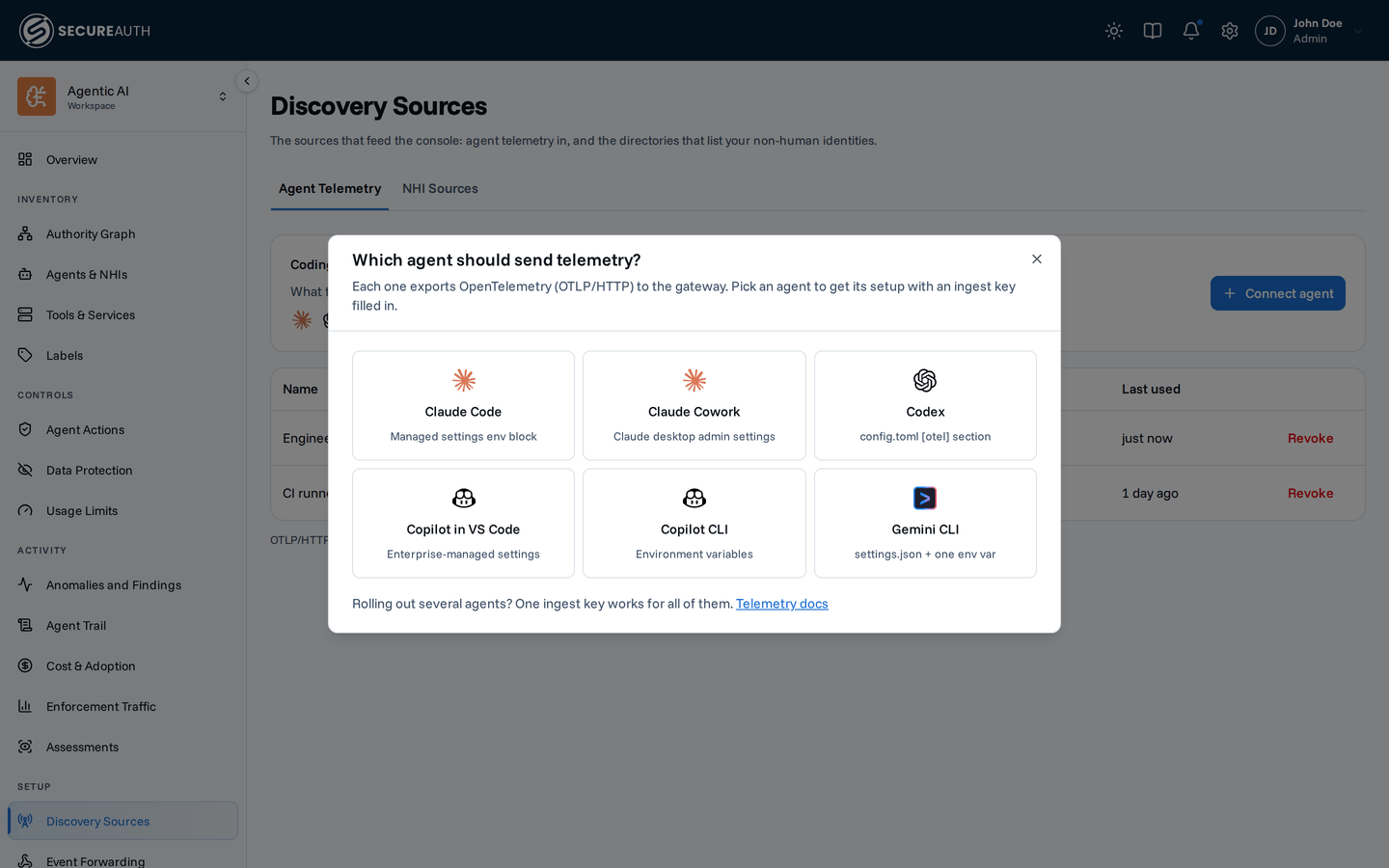Click the Last used column header
The image size is (1389, 868).
pyautogui.click(x=1151, y=390)
